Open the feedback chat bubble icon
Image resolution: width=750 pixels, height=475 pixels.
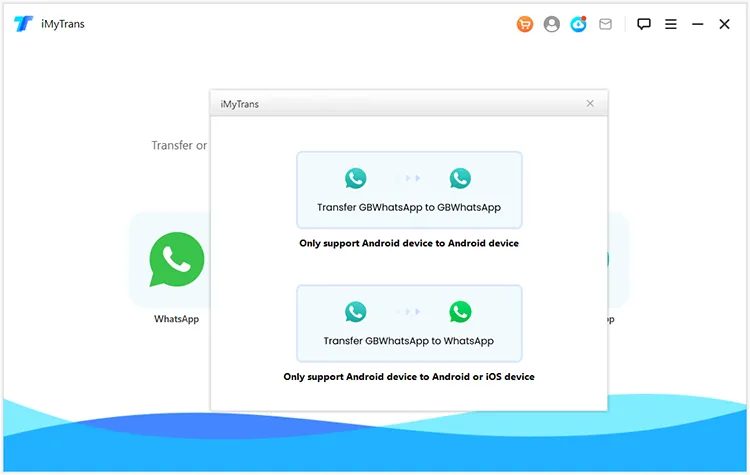[x=644, y=24]
